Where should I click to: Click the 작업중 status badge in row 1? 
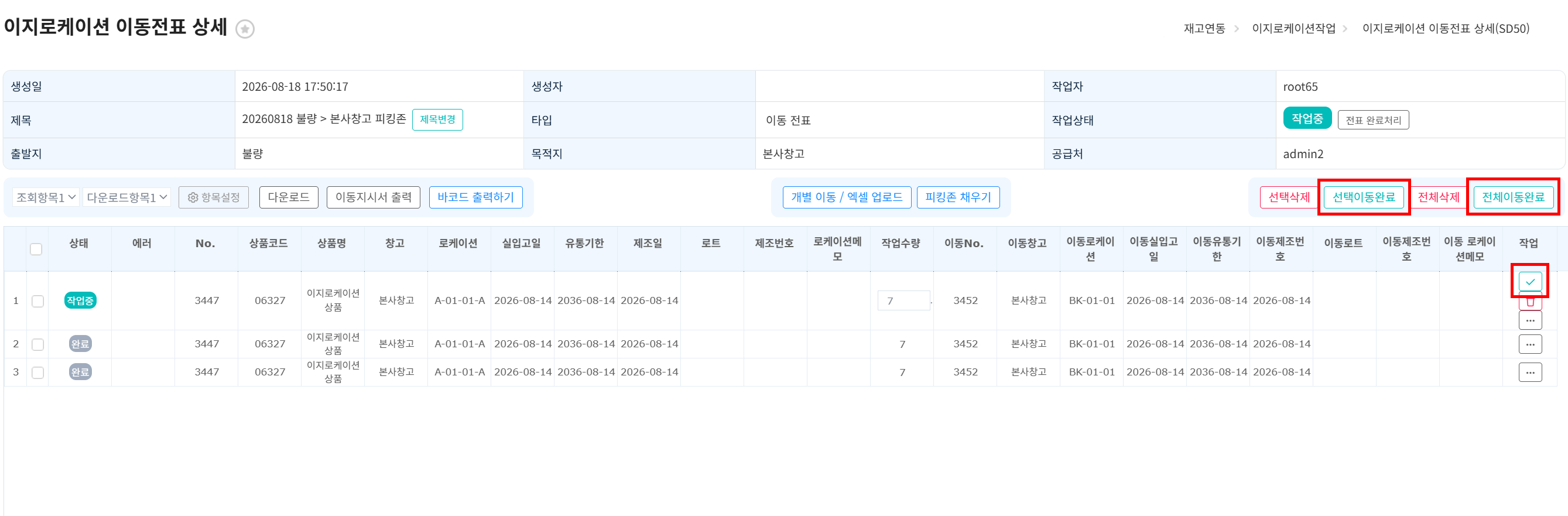pyautogui.click(x=80, y=300)
